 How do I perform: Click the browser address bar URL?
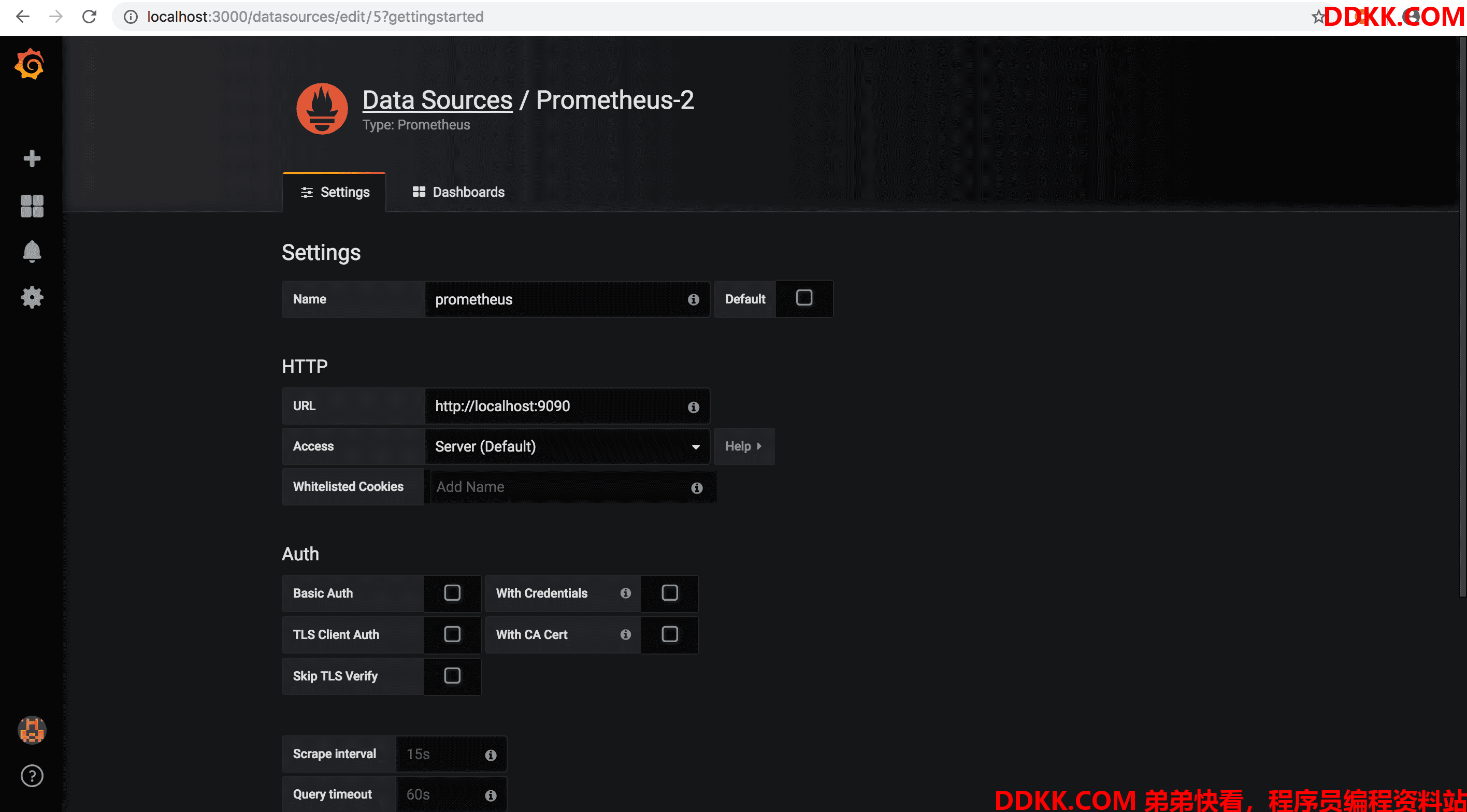[x=315, y=17]
